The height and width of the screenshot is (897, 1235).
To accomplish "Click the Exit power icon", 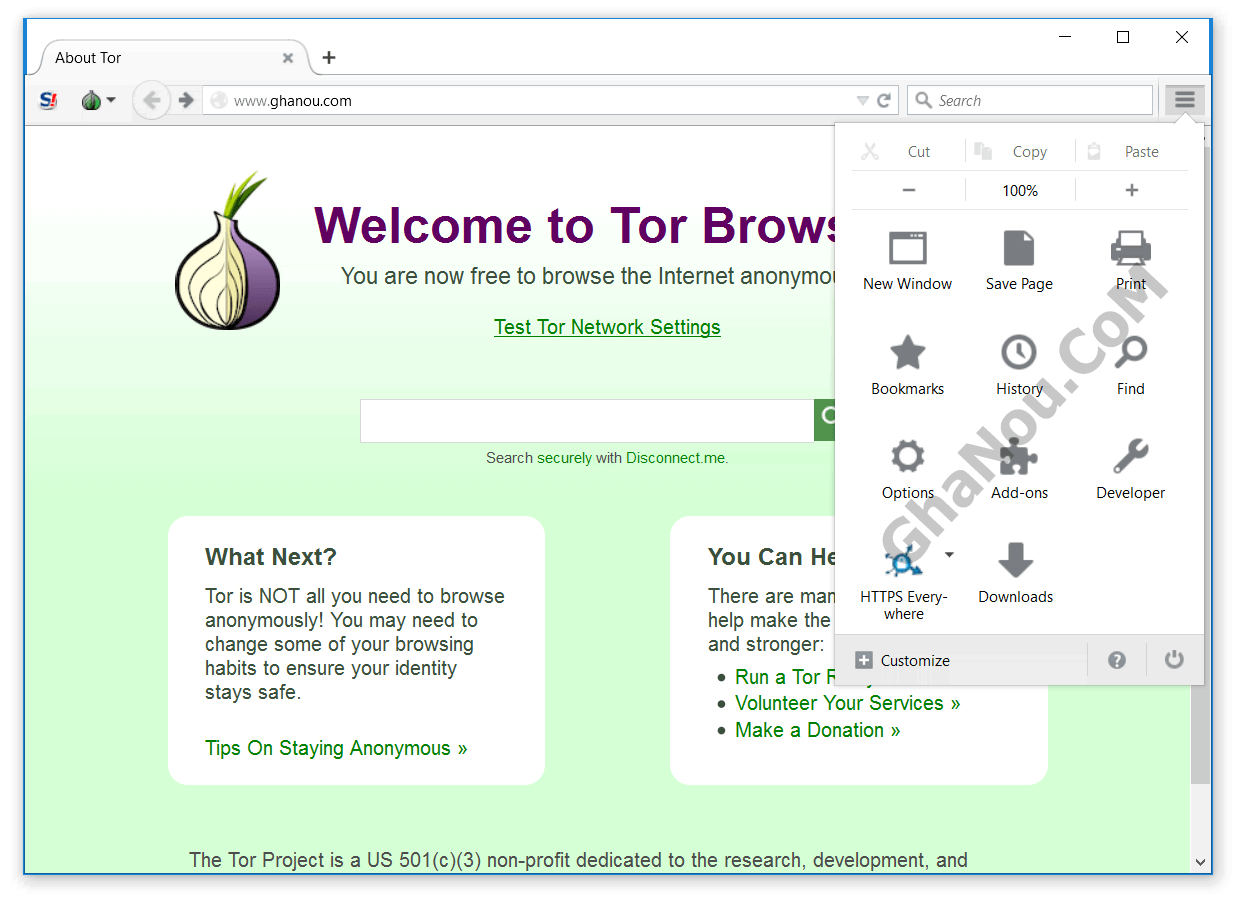I will tap(1174, 660).
